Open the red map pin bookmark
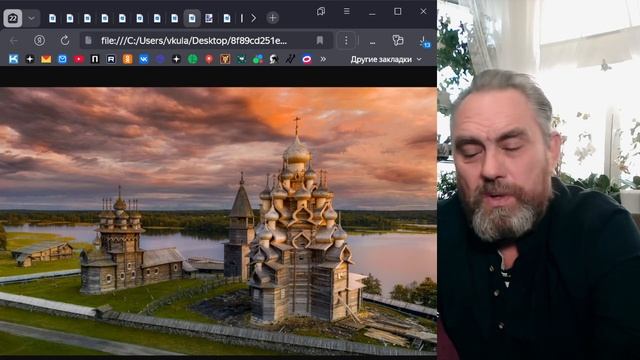Screen dimensions: 640x360 pyautogui.click(x=209, y=60)
